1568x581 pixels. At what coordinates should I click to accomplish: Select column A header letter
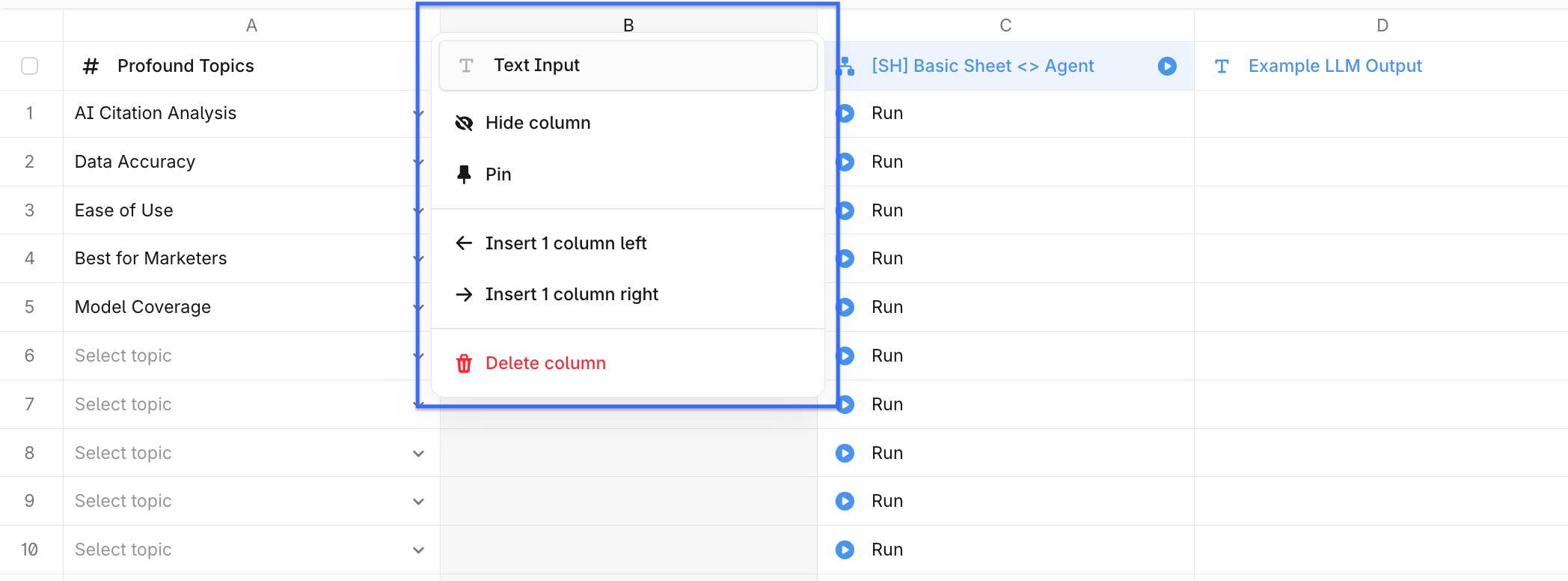(251, 25)
